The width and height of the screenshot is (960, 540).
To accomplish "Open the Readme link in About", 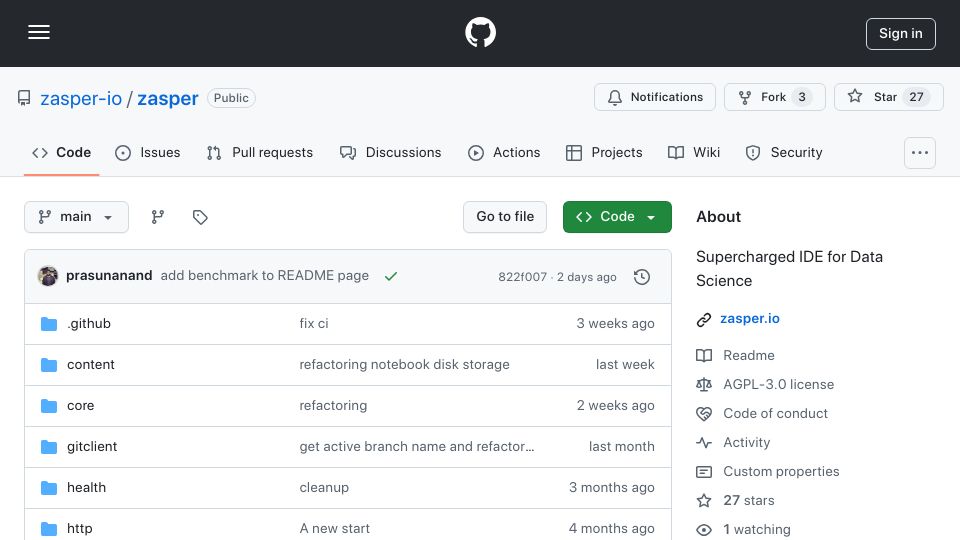I will pos(748,355).
